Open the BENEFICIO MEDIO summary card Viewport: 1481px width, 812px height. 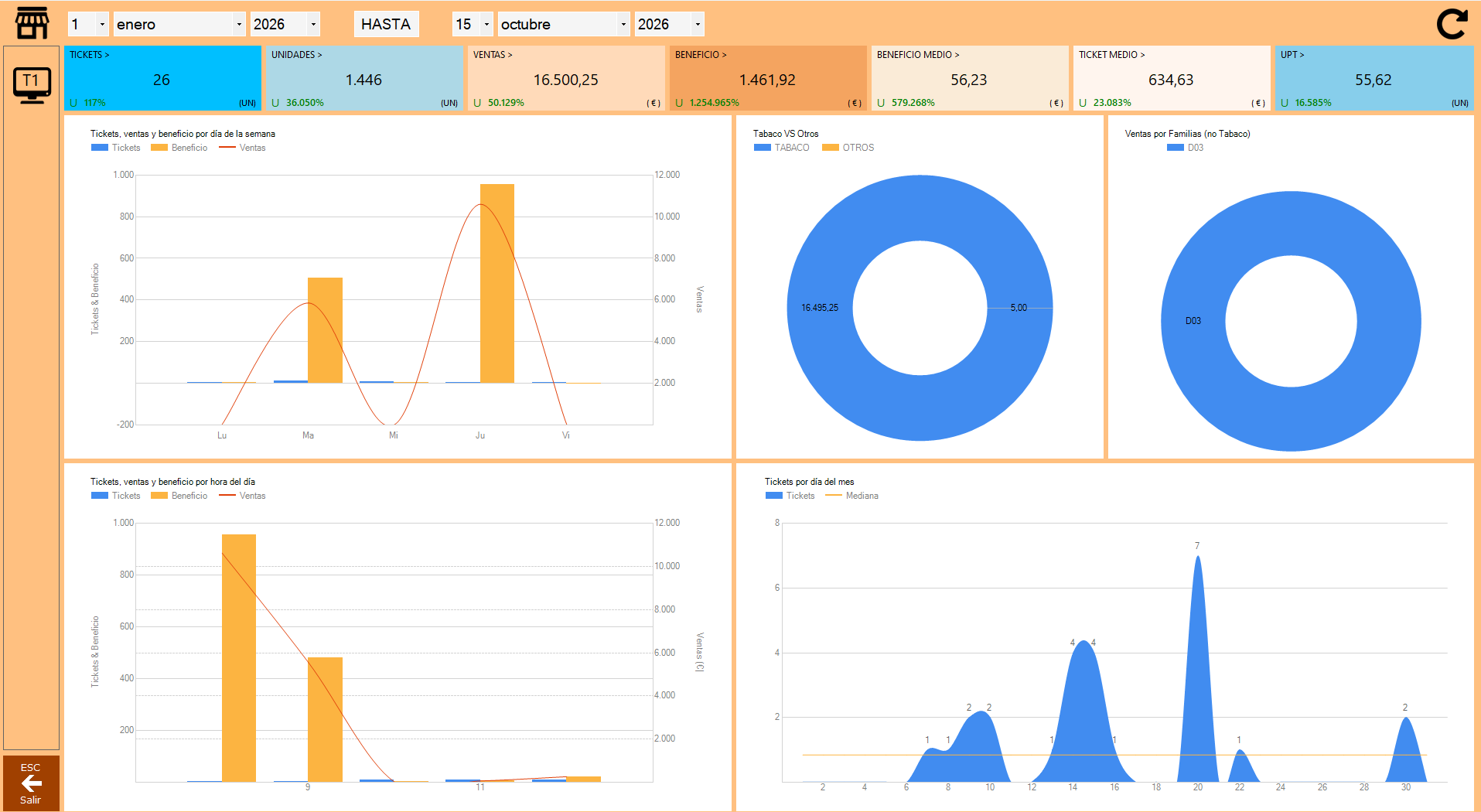pos(970,78)
